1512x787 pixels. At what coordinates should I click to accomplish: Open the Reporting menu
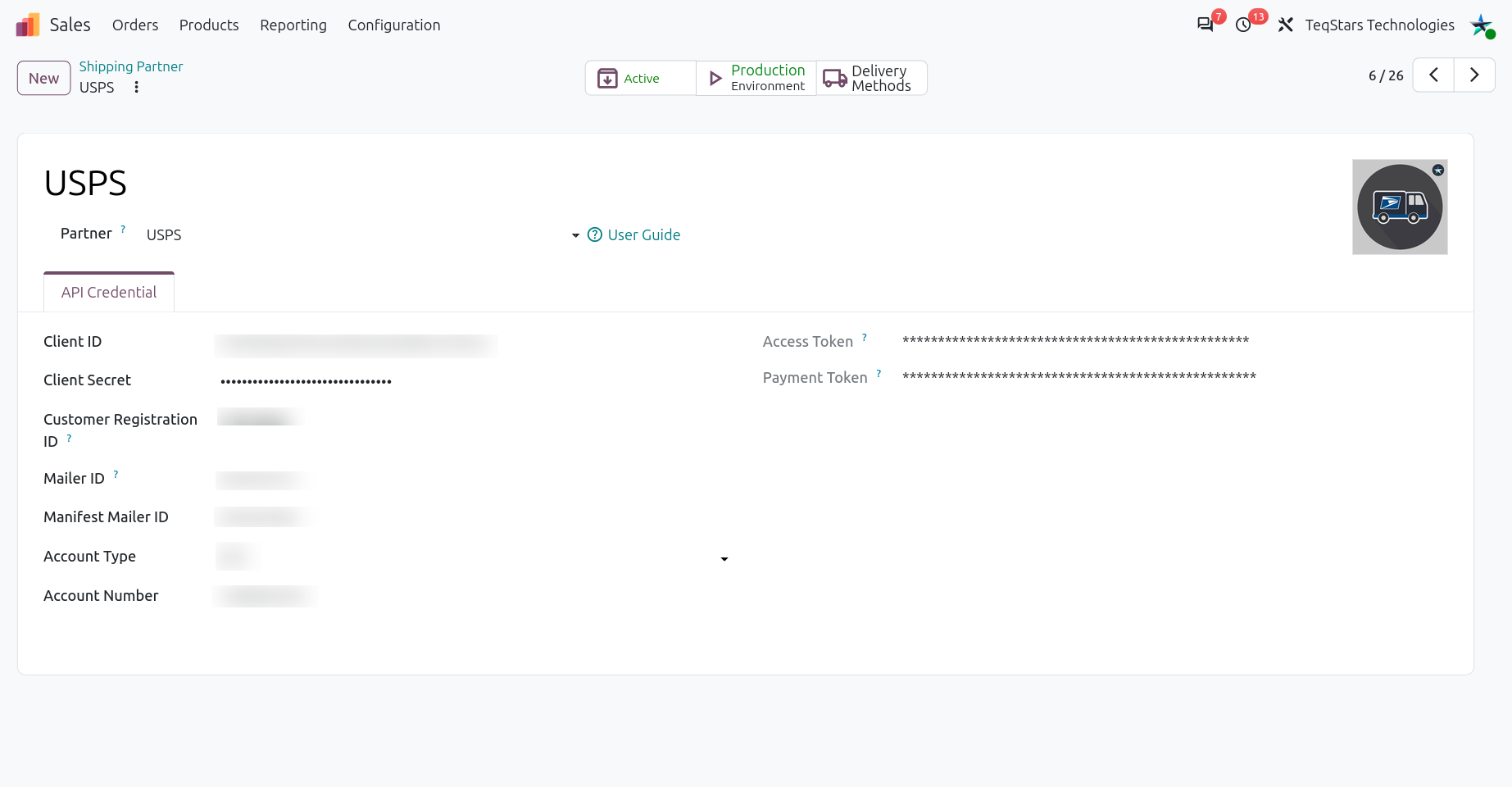coord(293,25)
